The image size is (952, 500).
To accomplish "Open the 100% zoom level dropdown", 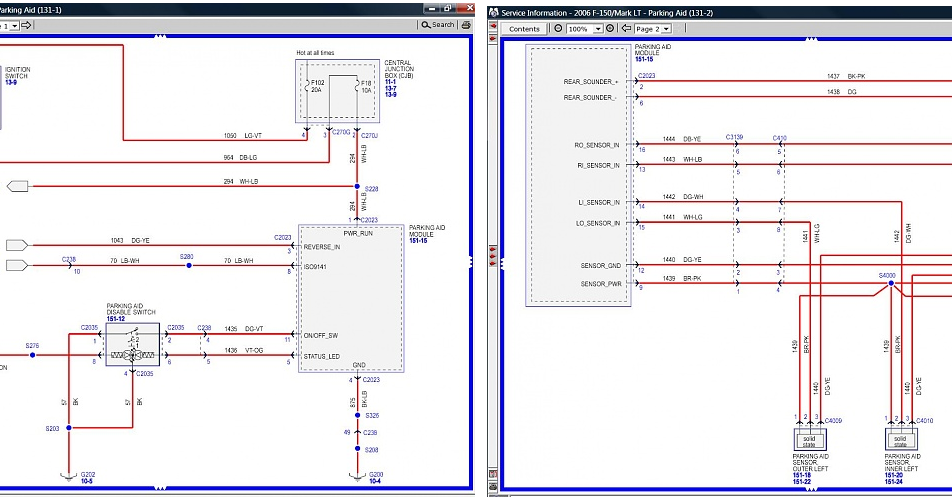I will [x=598, y=29].
